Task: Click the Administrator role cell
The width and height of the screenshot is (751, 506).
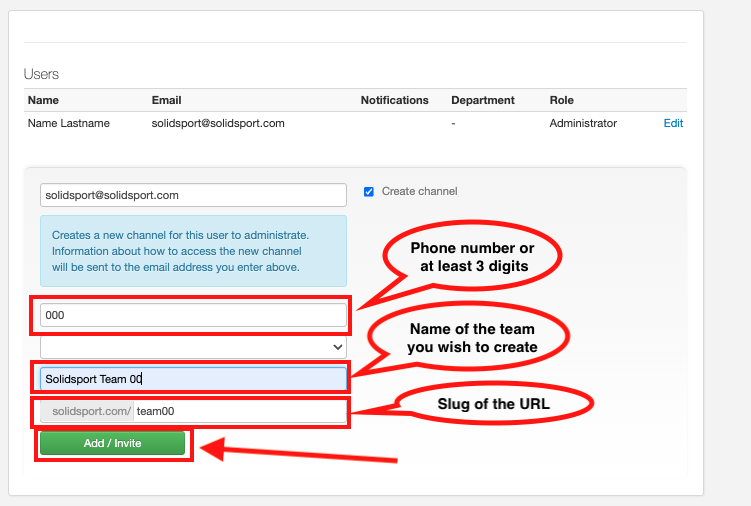Action: [583, 123]
